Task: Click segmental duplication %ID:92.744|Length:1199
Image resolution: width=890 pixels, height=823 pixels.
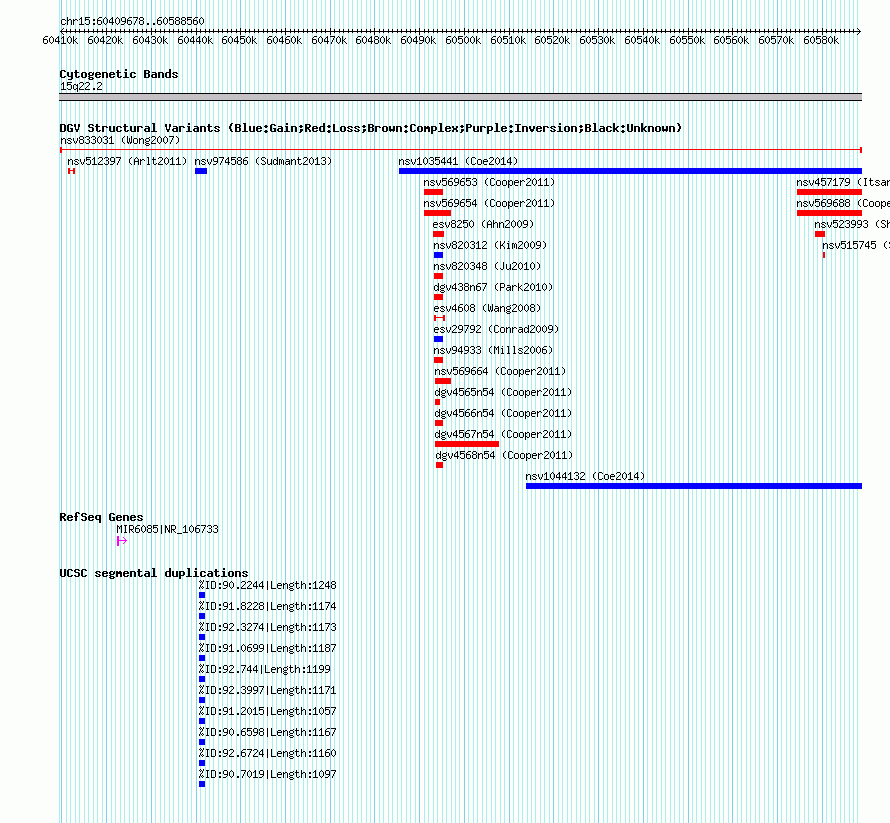Action: (265, 669)
